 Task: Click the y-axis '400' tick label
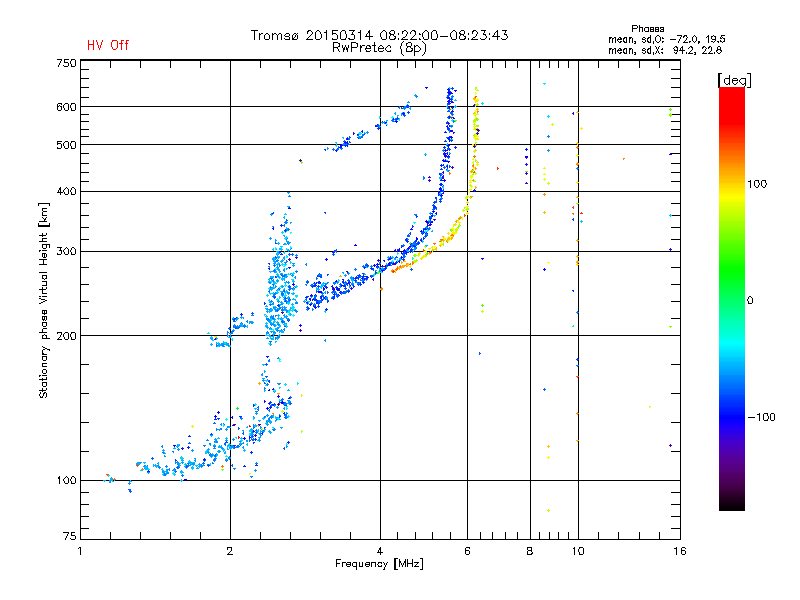tap(66, 192)
